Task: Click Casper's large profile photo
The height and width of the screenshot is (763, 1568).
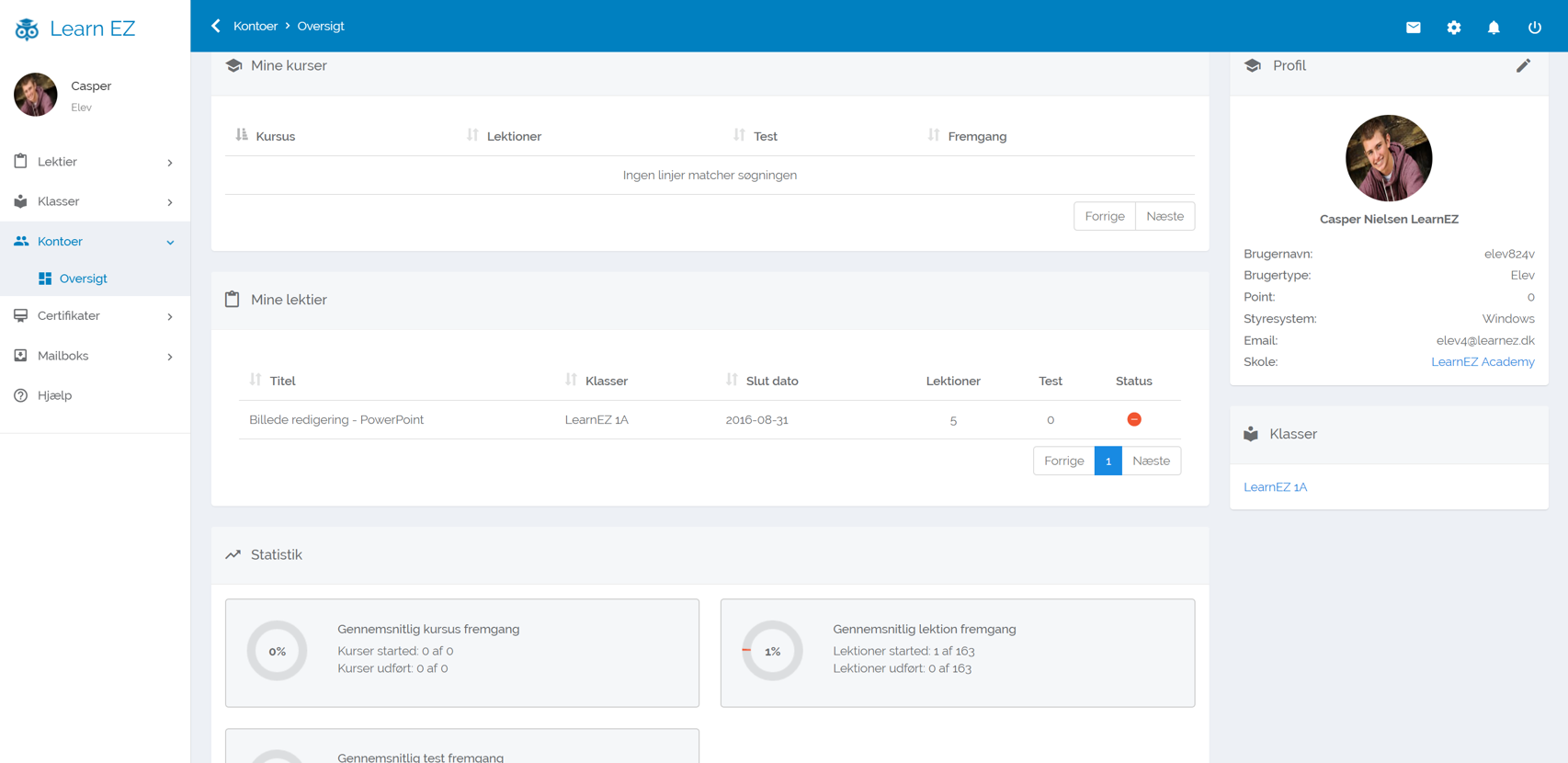Action: tap(1388, 158)
